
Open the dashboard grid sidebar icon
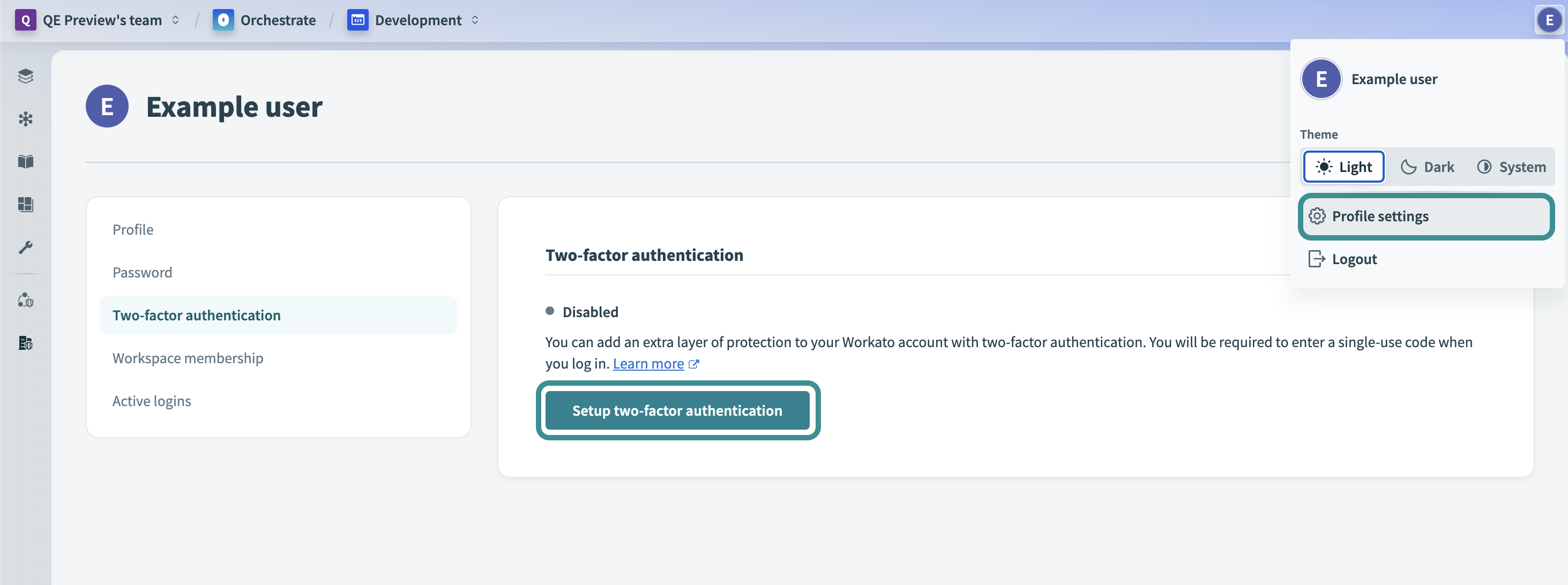pos(26,205)
